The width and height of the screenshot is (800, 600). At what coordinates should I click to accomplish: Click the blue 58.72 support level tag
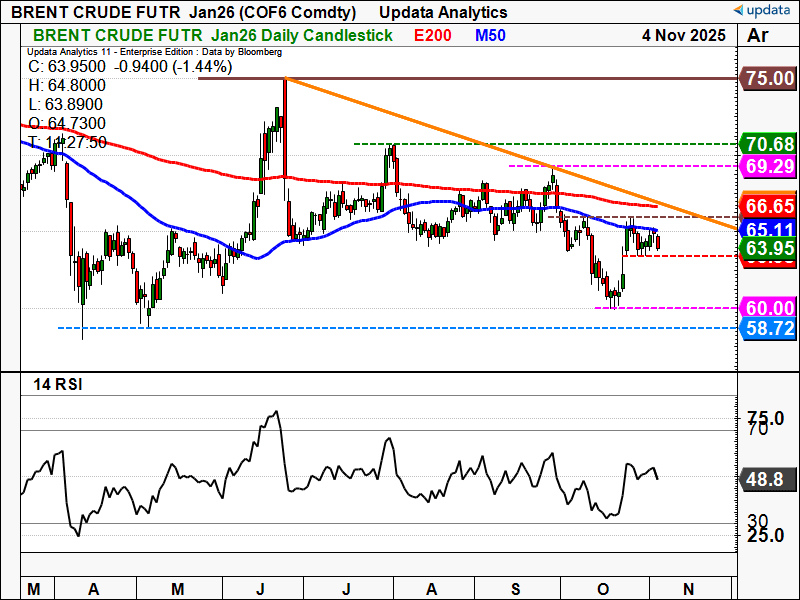(x=767, y=327)
